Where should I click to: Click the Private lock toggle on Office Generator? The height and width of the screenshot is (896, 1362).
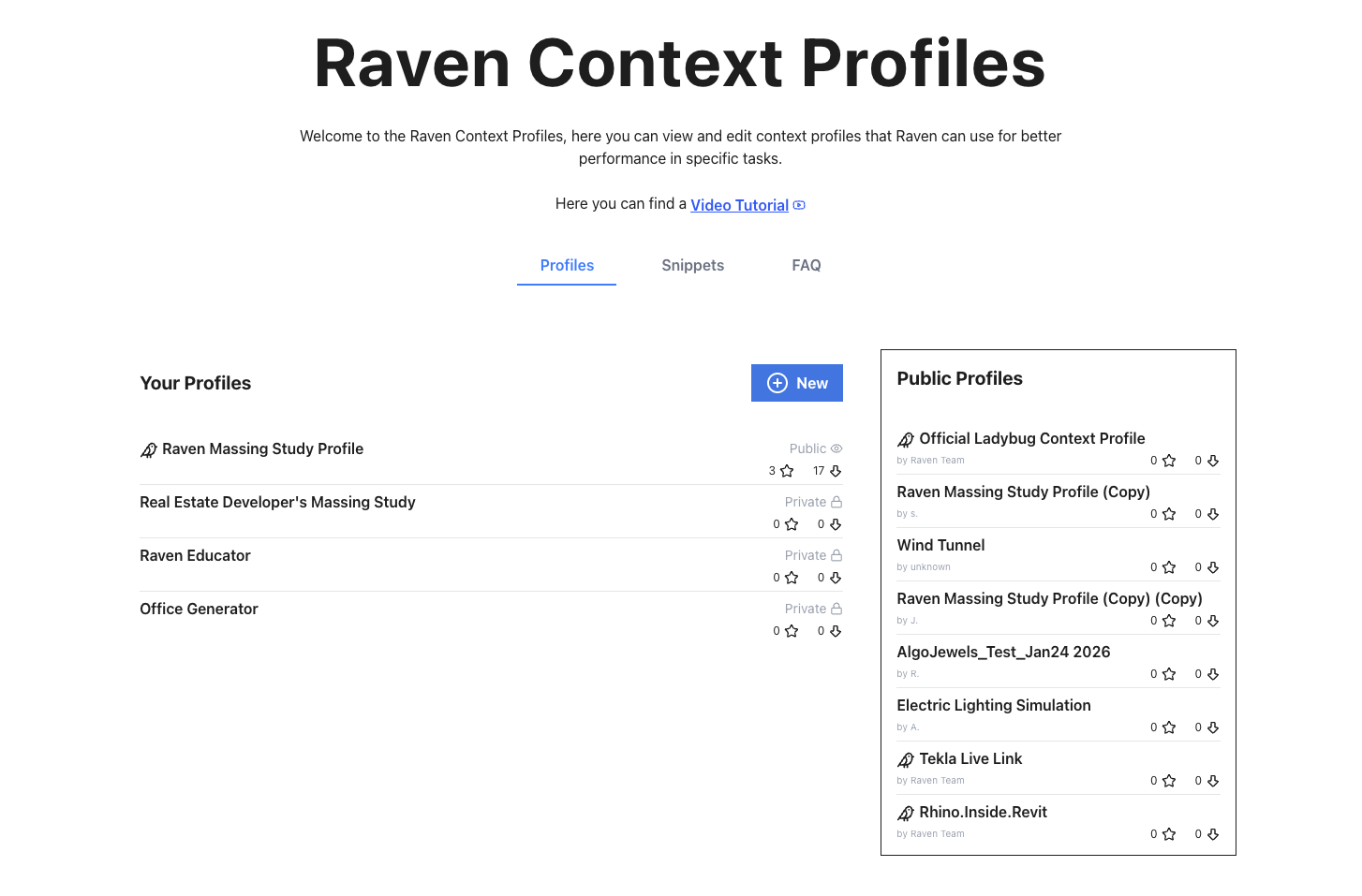[x=836, y=609]
